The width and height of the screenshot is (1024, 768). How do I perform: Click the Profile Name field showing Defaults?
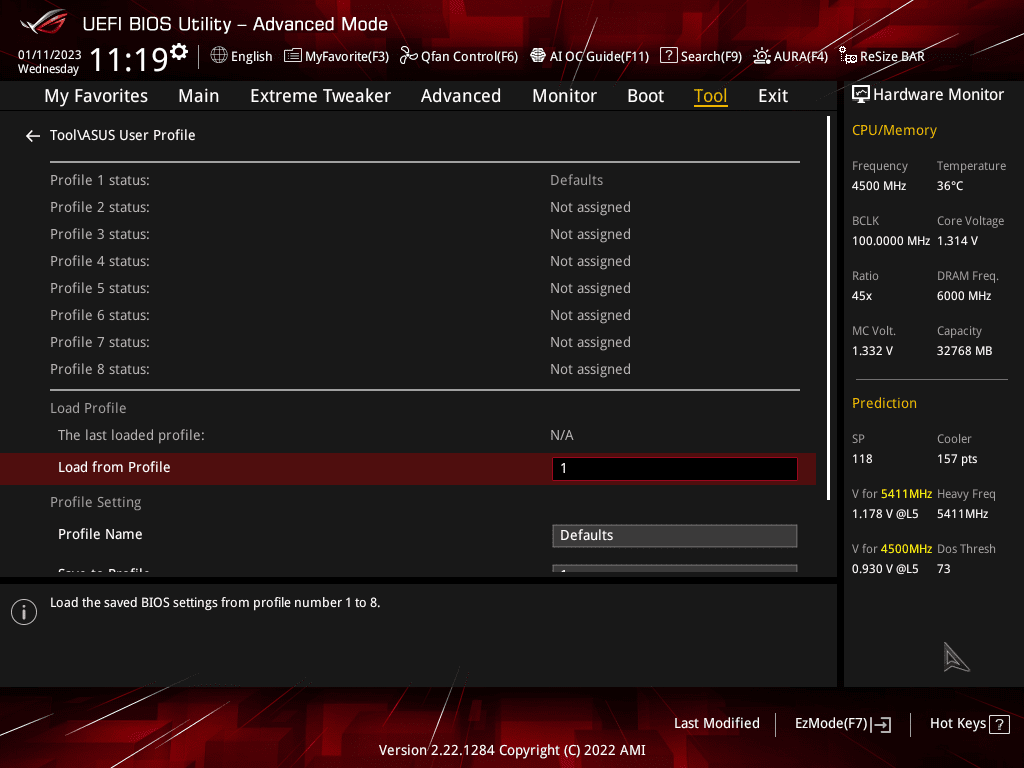tap(675, 536)
